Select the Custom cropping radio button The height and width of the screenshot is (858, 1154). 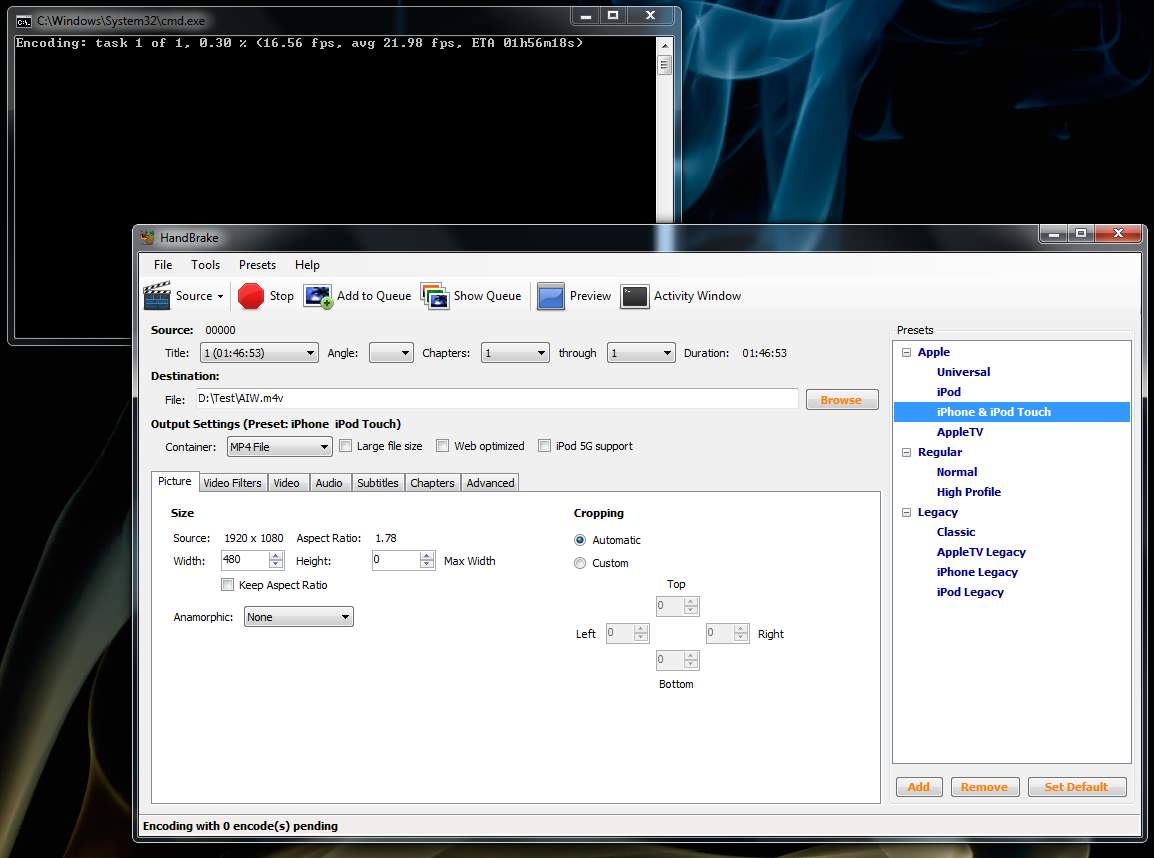(x=580, y=563)
